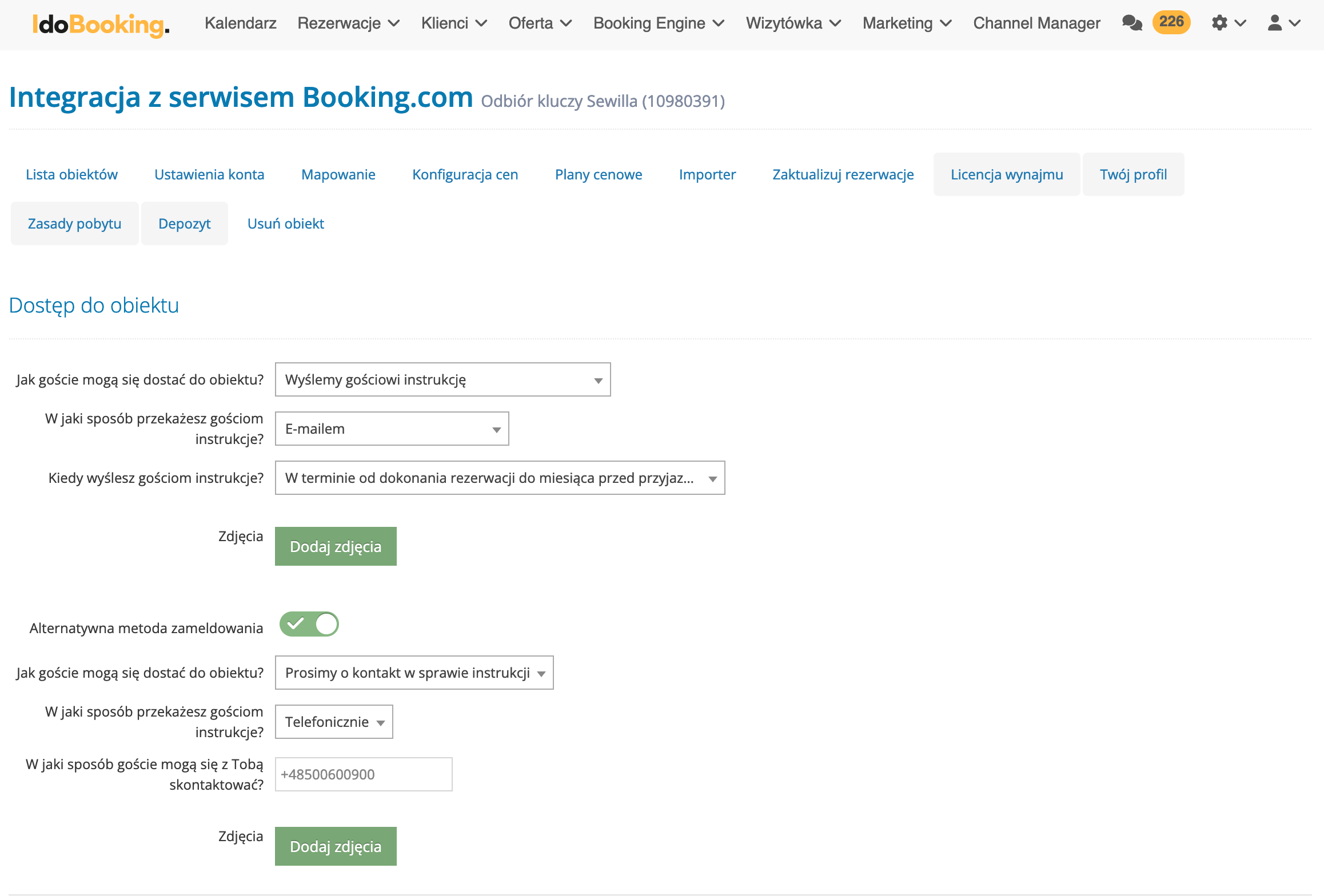Viewport: 1324px width, 896px height.
Task: Open the Telefonicznie dropdown
Action: coord(334,722)
